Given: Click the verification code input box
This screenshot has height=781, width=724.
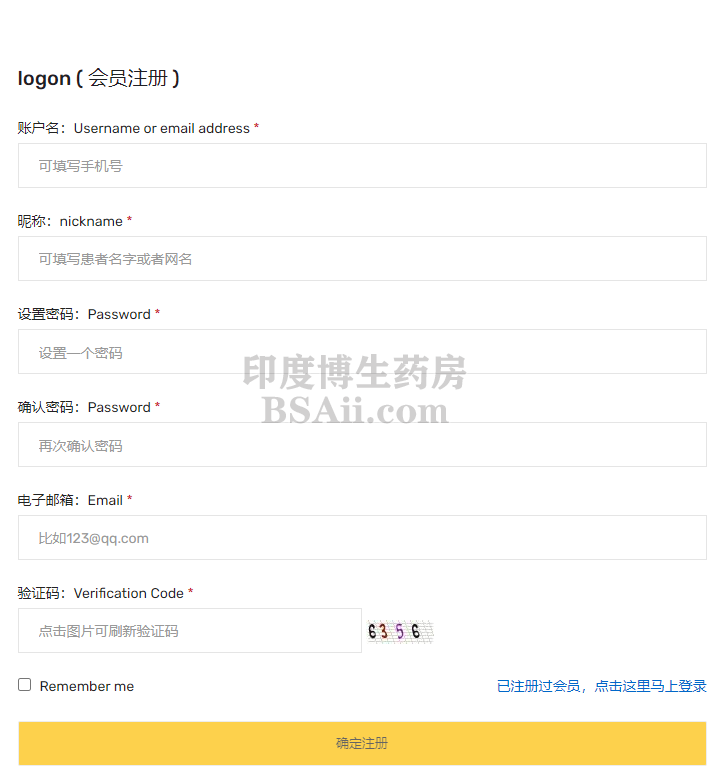Looking at the screenshot, I should tap(190, 631).
